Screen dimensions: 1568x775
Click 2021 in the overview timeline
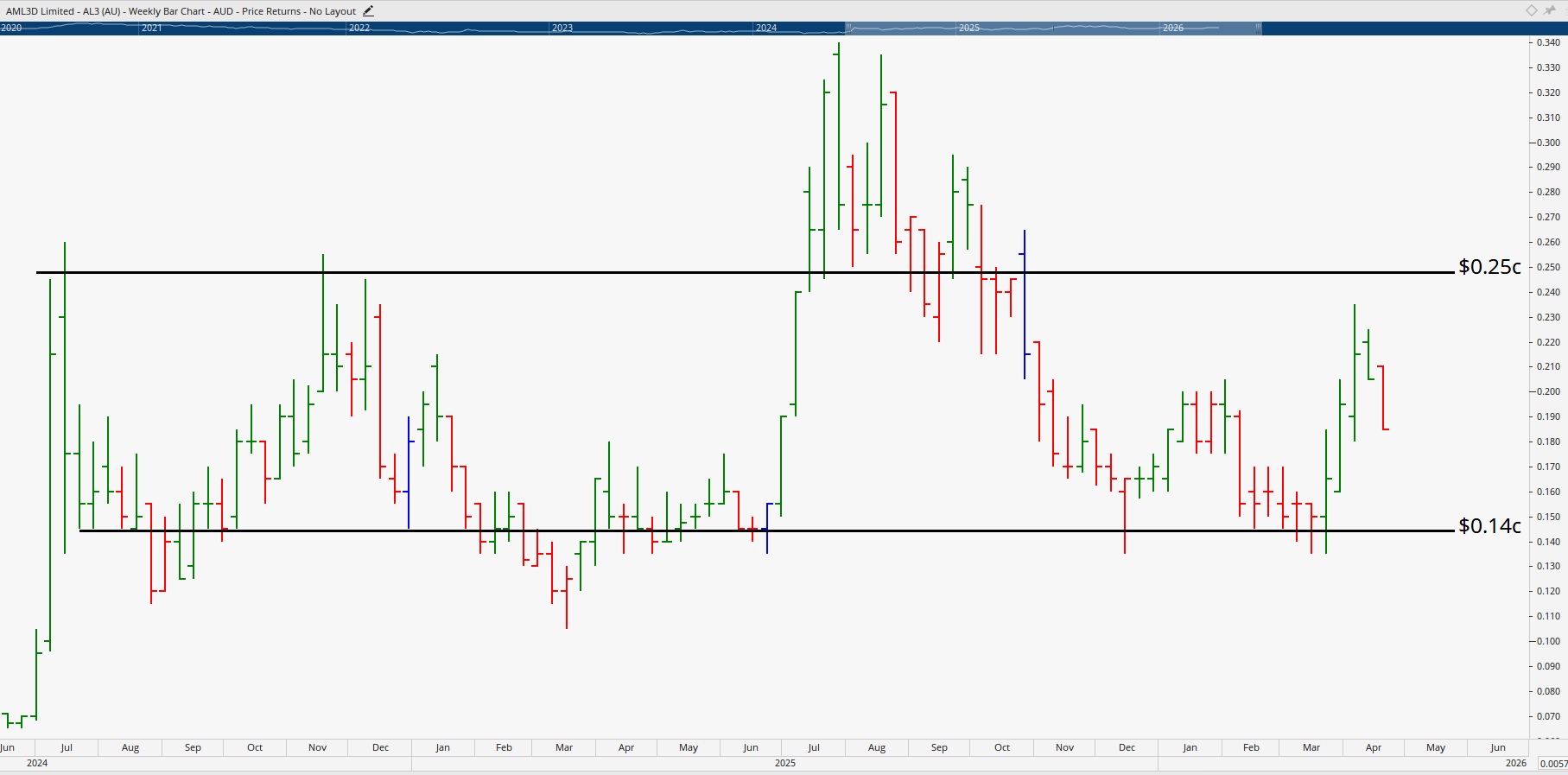point(152,28)
